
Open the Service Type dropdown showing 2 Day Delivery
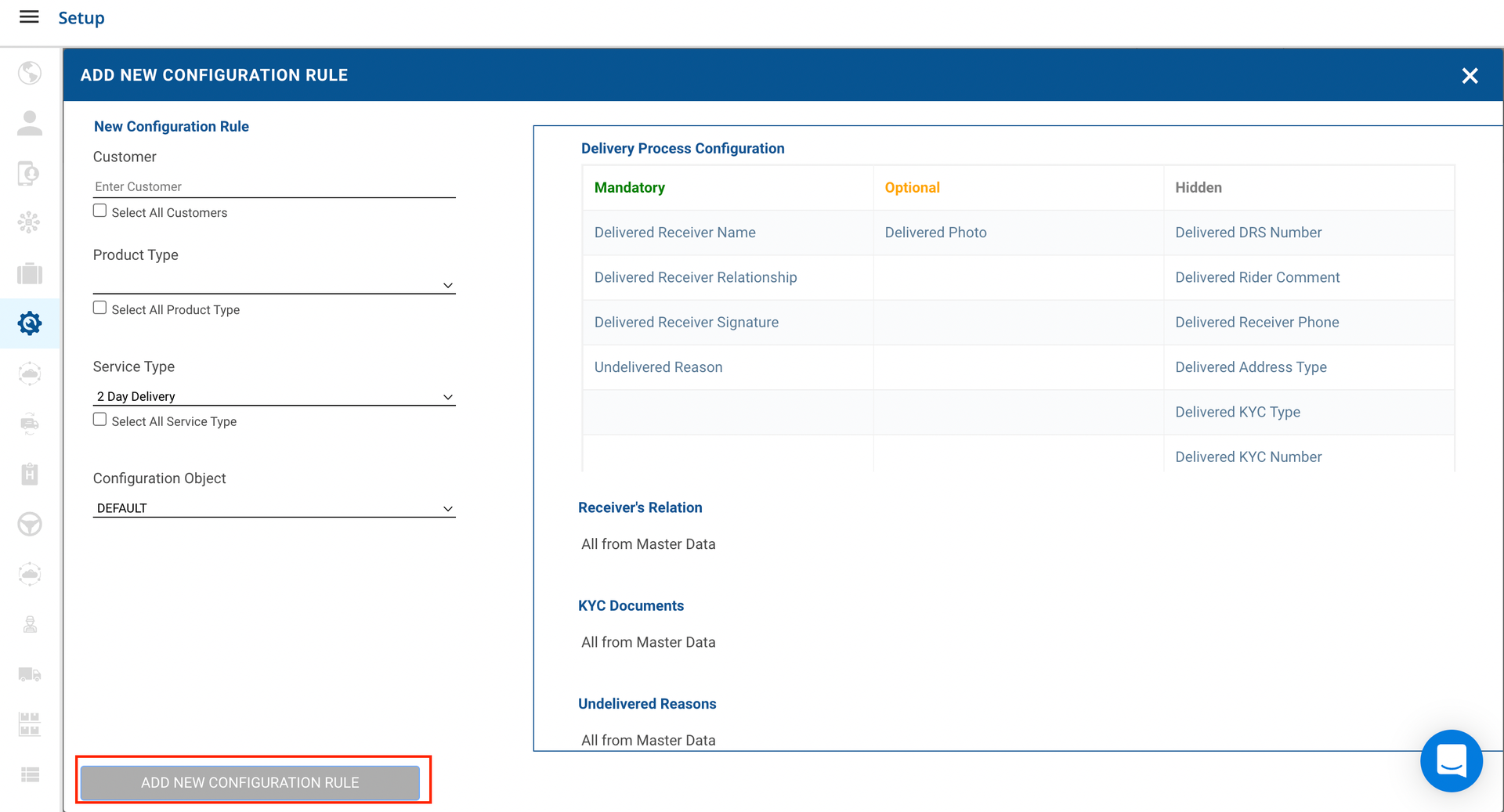[x=274, y=397]
